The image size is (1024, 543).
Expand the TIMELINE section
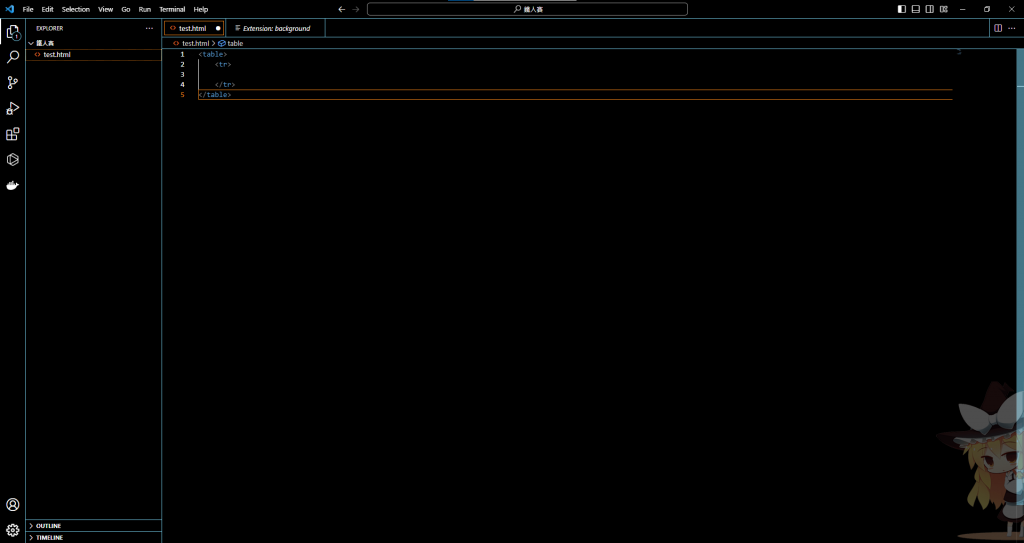pos(93,537)
